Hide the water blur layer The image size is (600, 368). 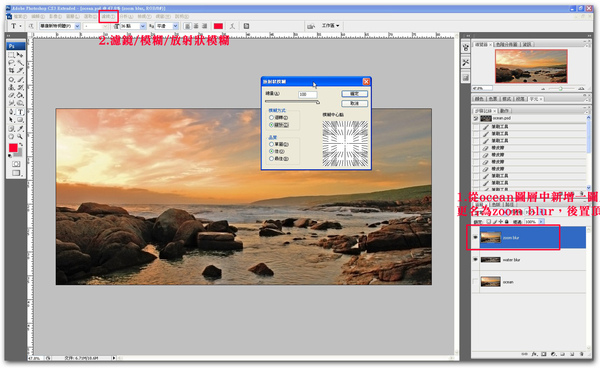475,259
